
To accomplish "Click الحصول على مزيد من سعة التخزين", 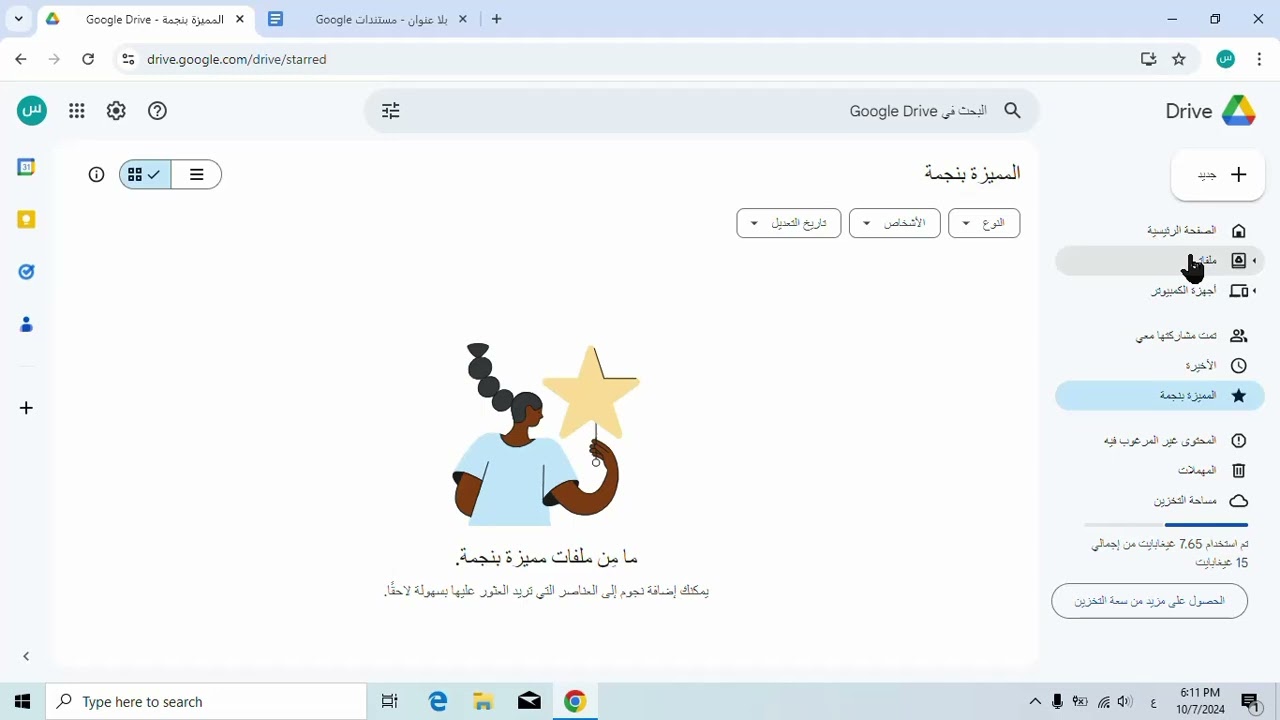I will [1149, 601].
